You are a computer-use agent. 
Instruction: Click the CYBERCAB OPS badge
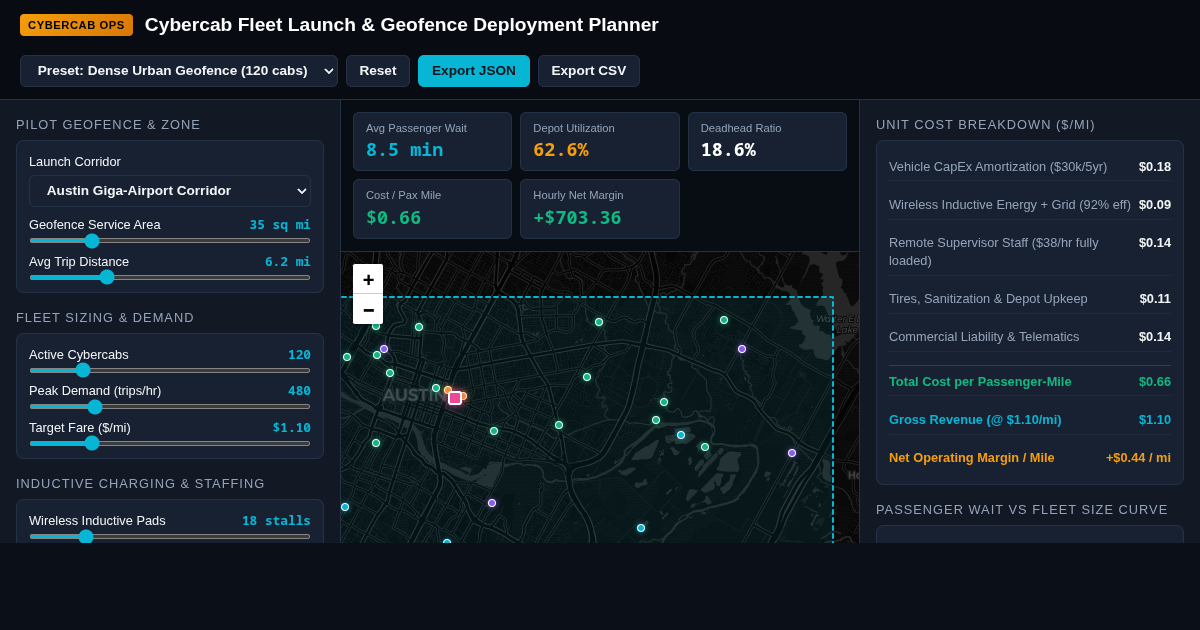(76, 25)
